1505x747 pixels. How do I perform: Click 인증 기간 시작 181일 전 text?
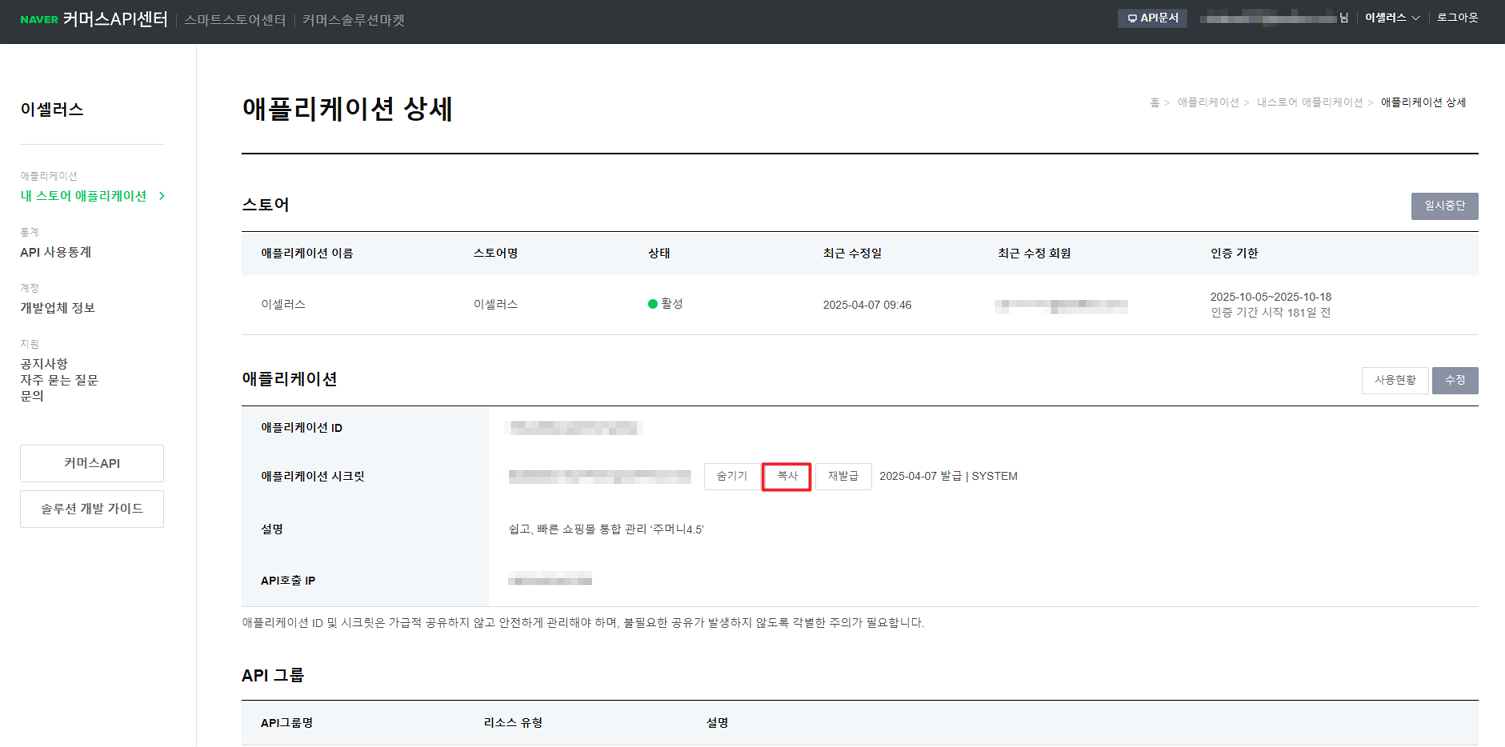(x=1270, y=313)
